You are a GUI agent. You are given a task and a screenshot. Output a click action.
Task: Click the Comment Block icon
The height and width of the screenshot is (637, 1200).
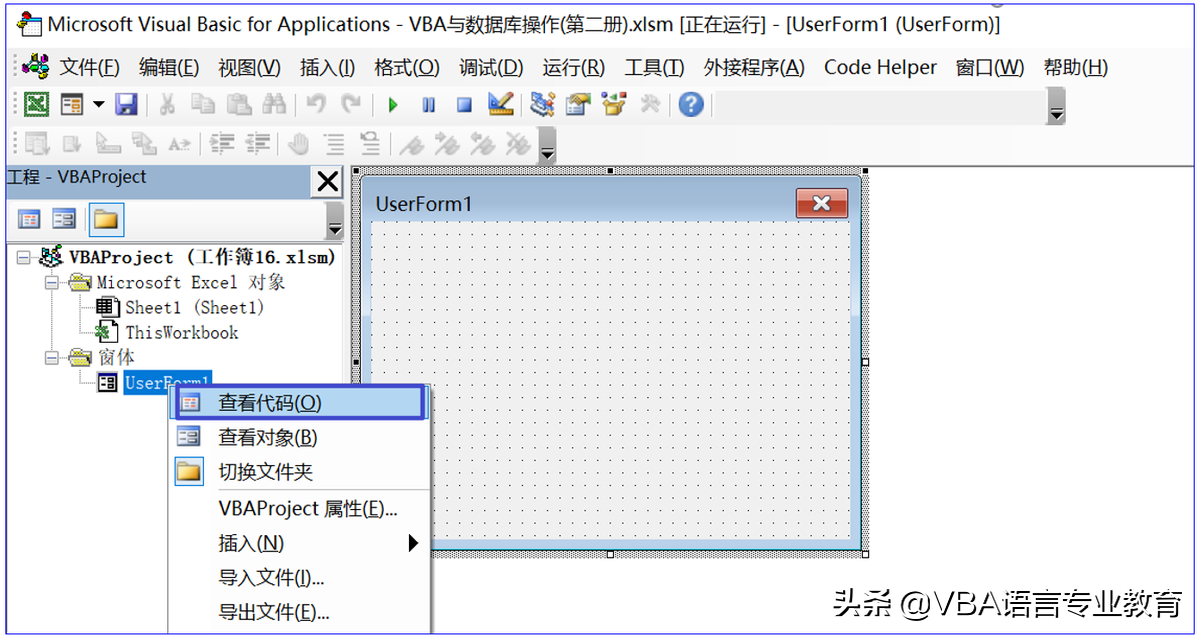[x=334, y=144]
